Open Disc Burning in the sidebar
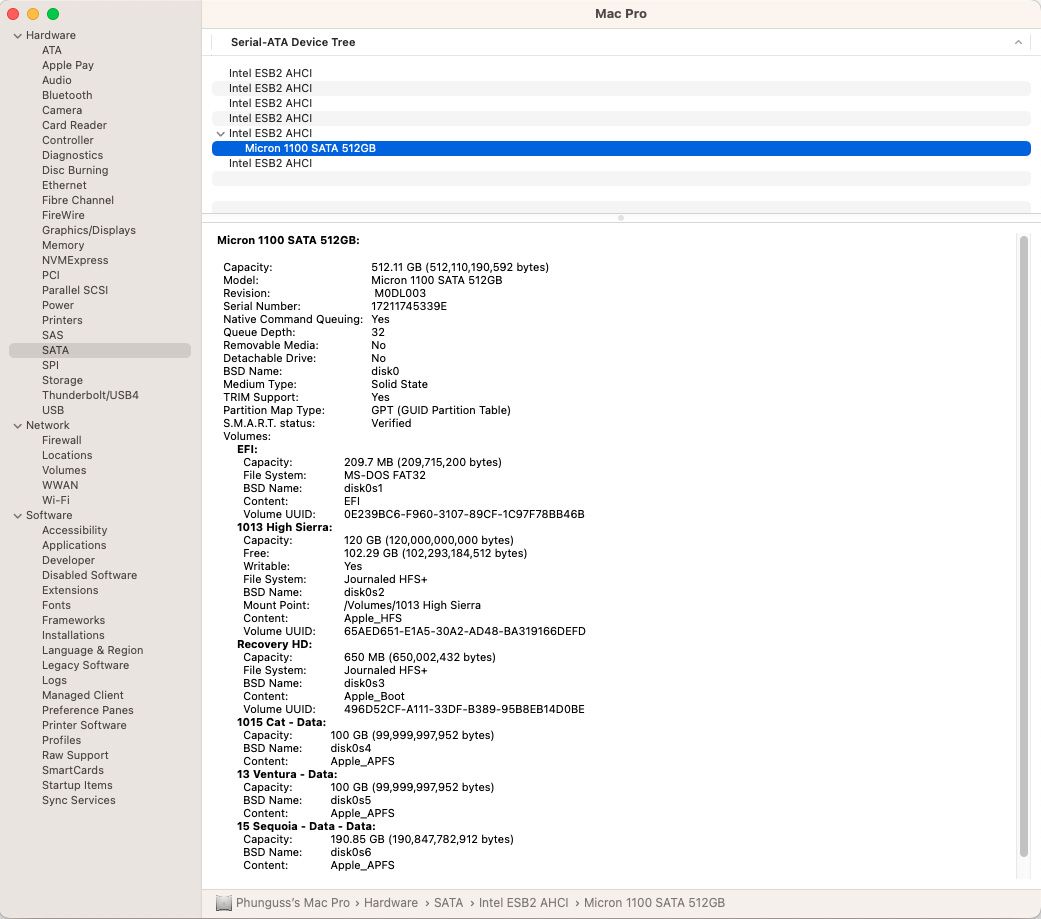 click(x=75, y=170)
